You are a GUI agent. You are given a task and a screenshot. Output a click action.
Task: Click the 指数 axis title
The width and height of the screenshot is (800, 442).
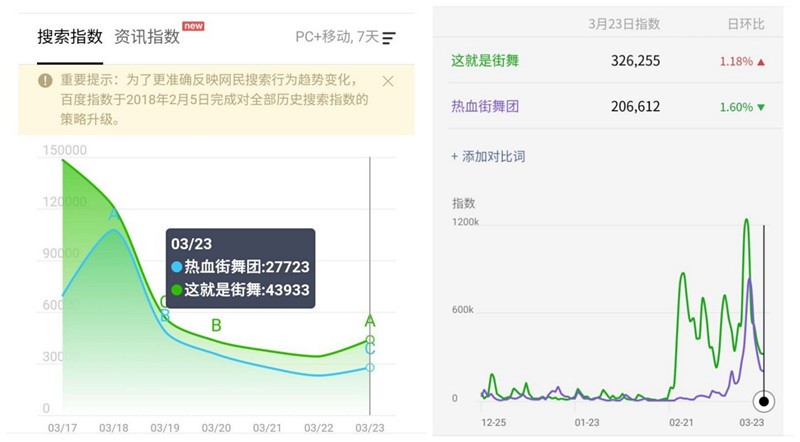[463, 203]
